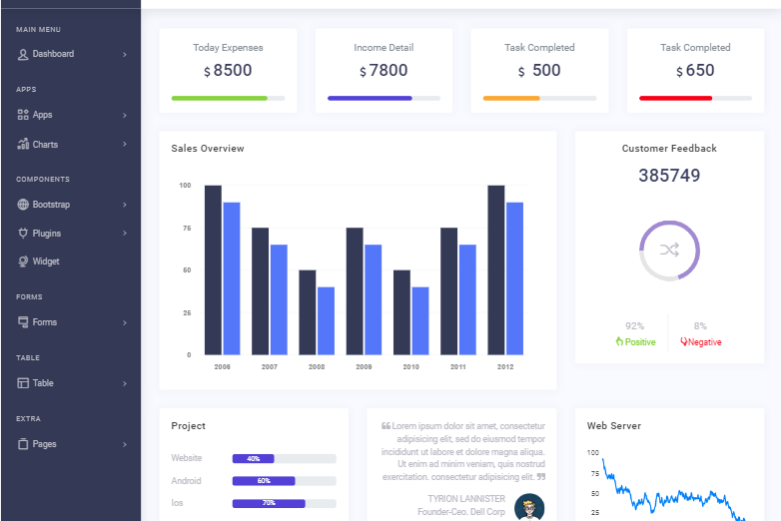Click the Pages clipboard icon

23,444
